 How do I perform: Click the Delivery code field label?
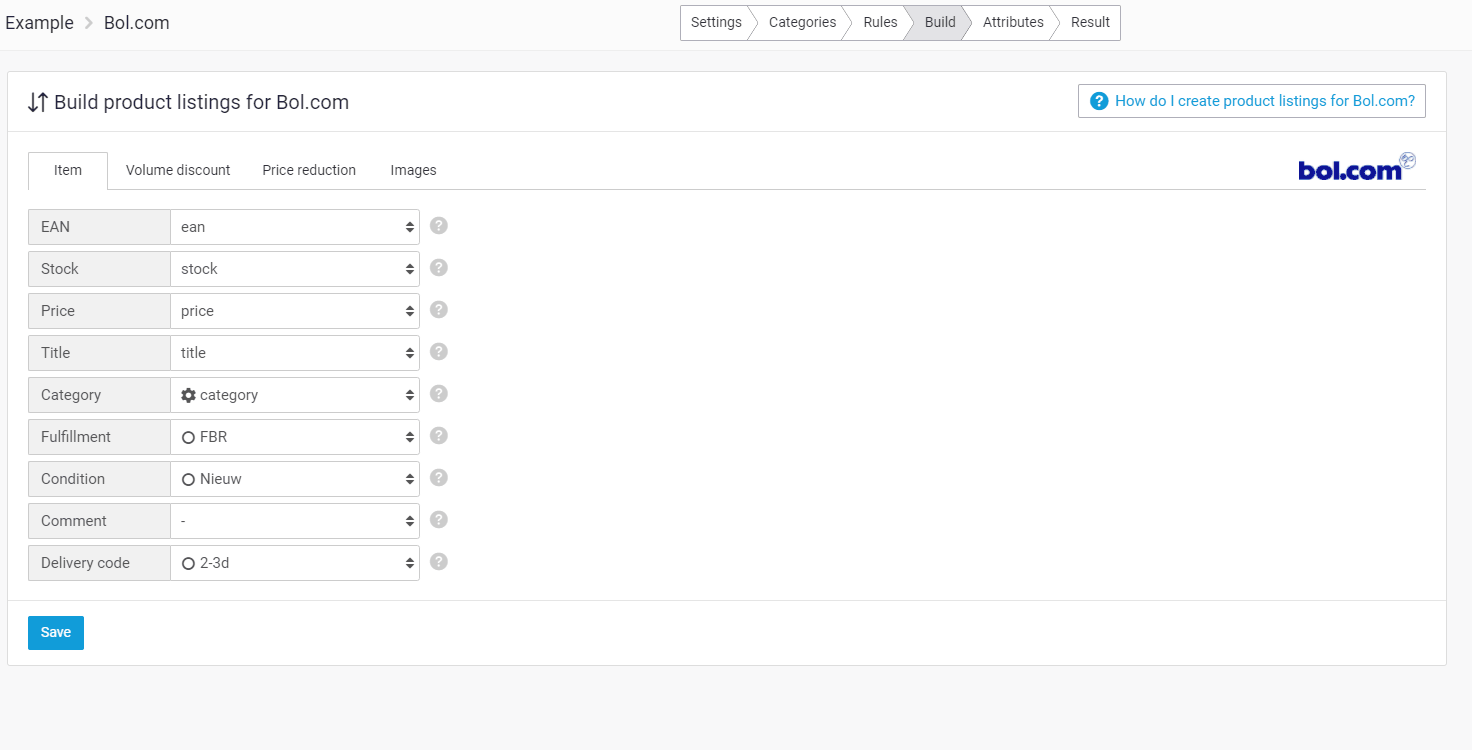pyautogui.click(x=99, y=563)
